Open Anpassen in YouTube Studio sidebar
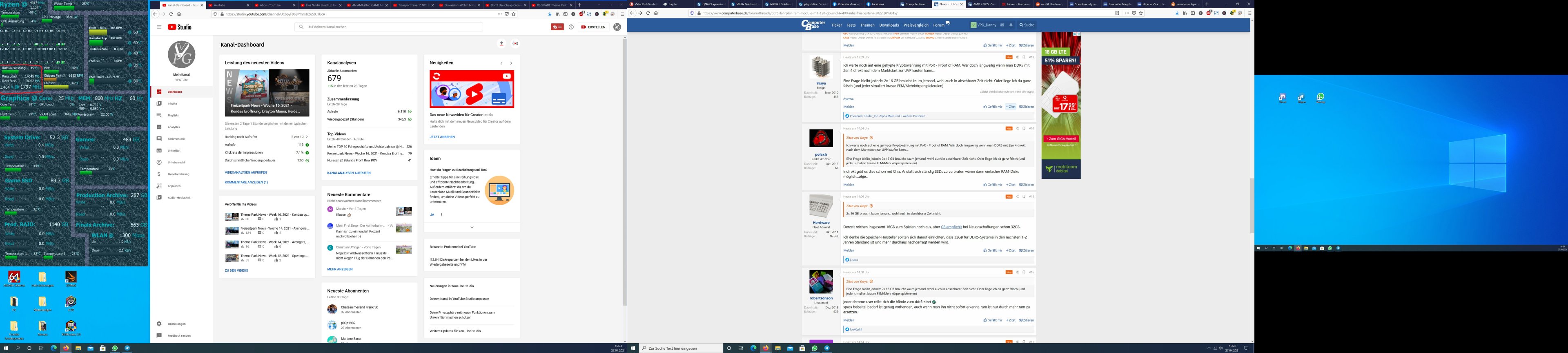1568x353 pixels. pos(181,185)
